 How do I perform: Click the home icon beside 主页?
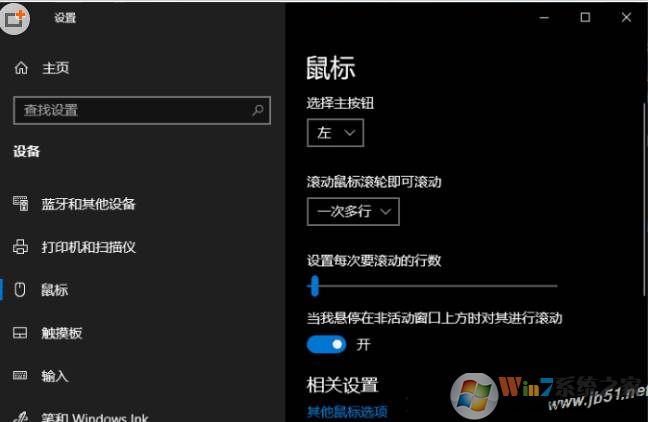point(21,68)
